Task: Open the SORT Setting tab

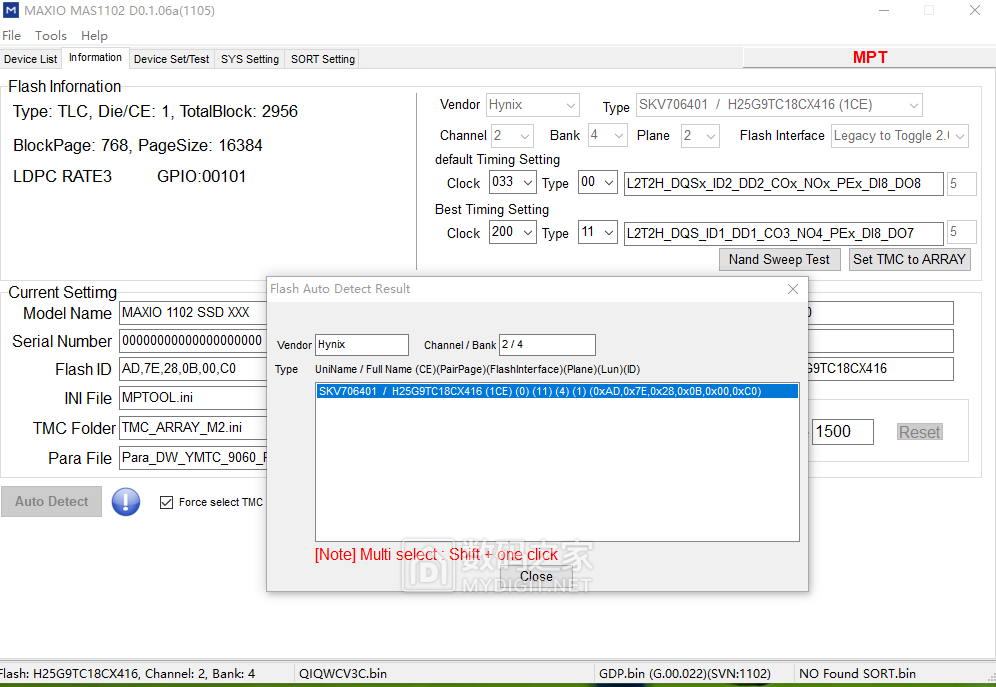Action: tap(323, 59)
